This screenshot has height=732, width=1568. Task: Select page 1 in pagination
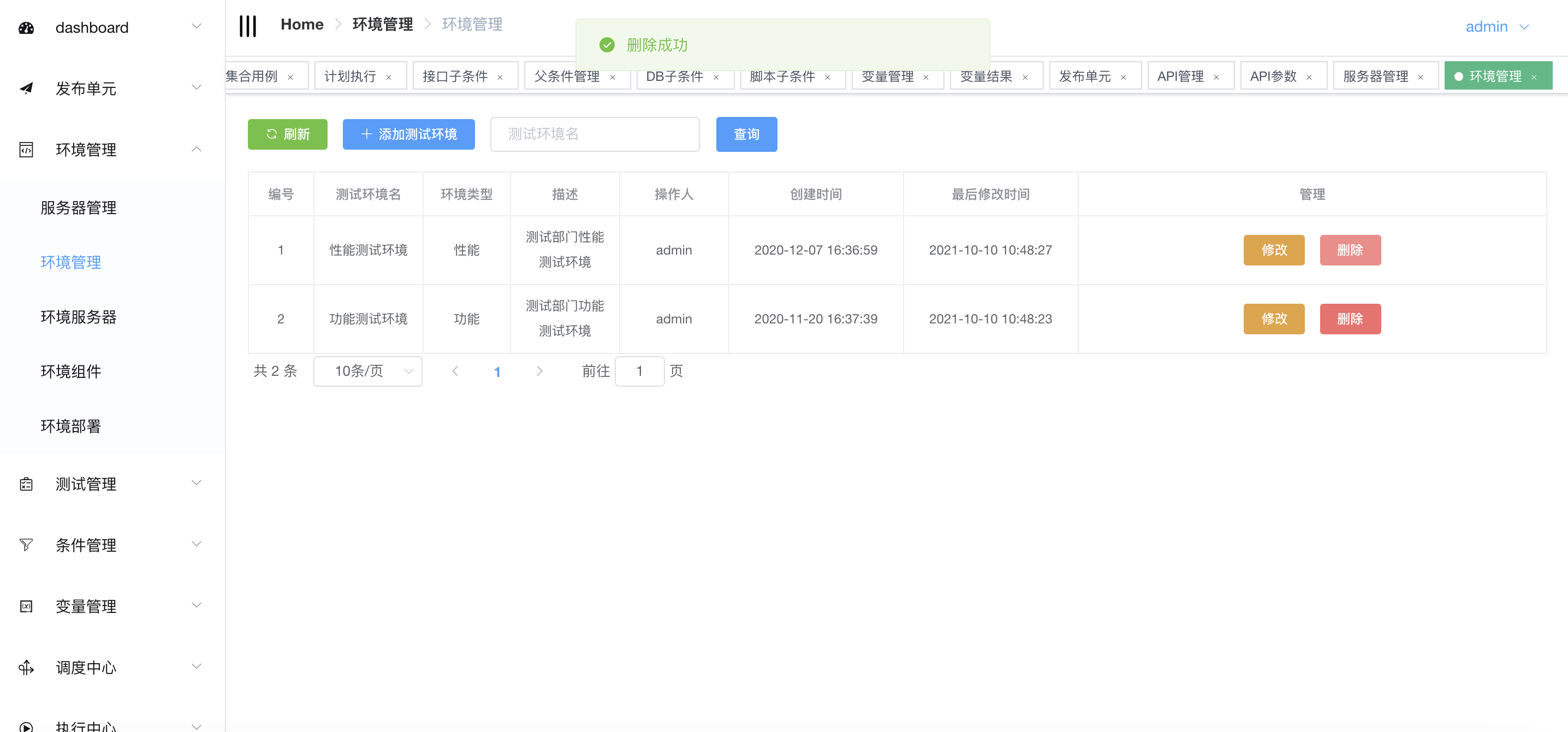coord(497,372)
